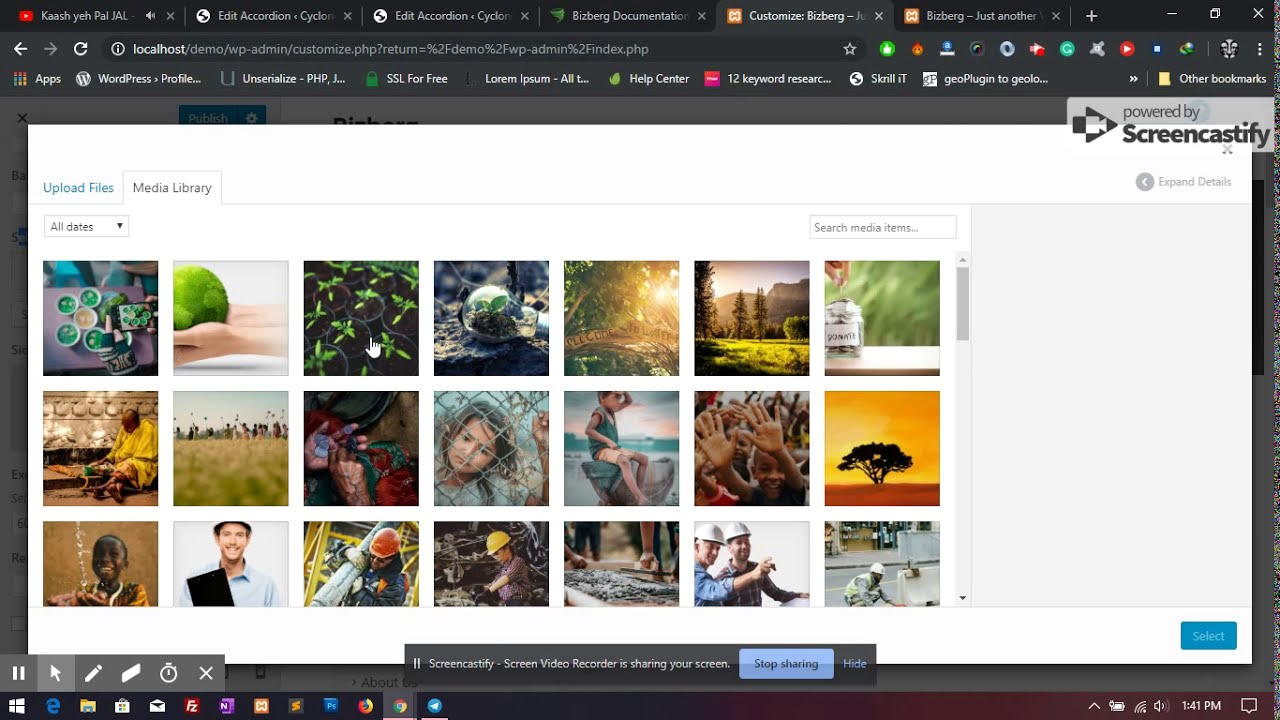Show hidden system tray icons
The height and width of the screenshot is (720, 1280).
pyautogui.click(x=1095, y=706)
